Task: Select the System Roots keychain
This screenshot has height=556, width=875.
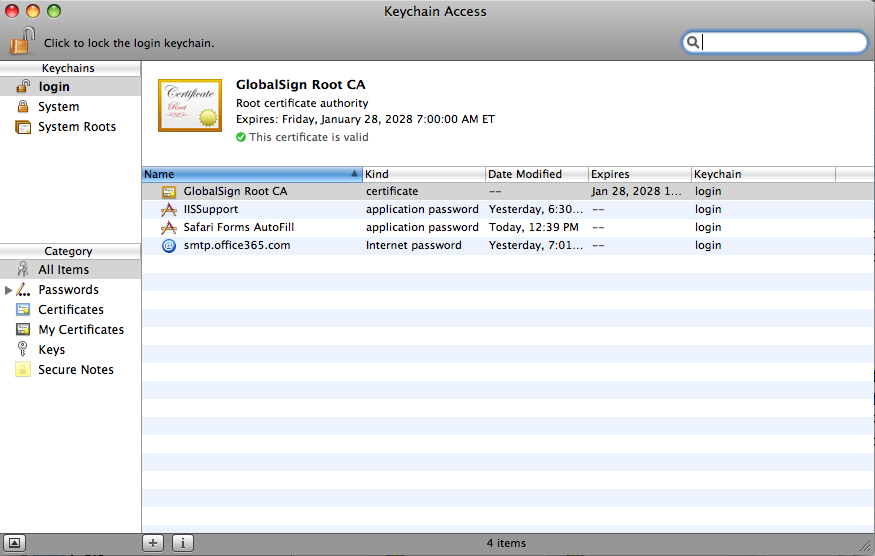Action: (70, 127)
